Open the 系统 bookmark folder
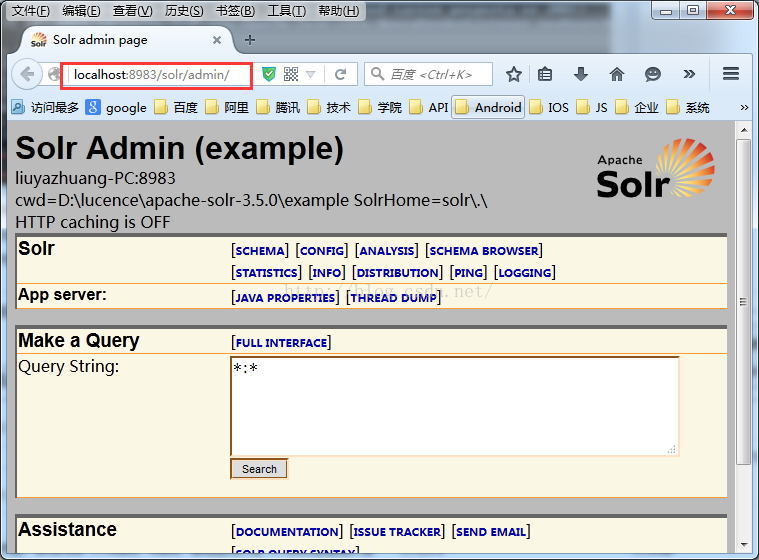Screen dimensions: 759x560 point(687,107)
